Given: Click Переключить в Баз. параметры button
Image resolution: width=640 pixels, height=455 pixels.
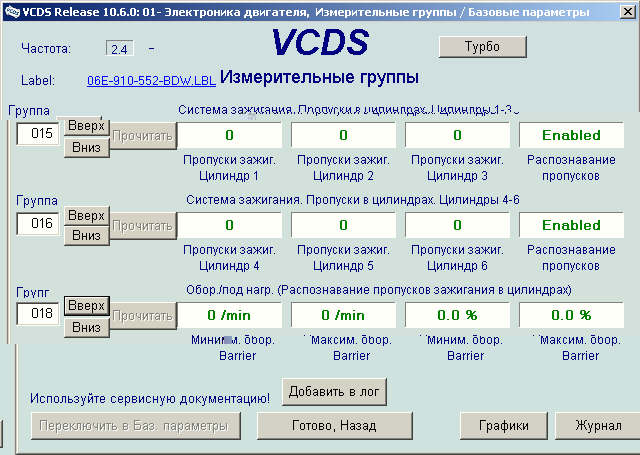Looking at the screenshot, I should click(136, 426).
